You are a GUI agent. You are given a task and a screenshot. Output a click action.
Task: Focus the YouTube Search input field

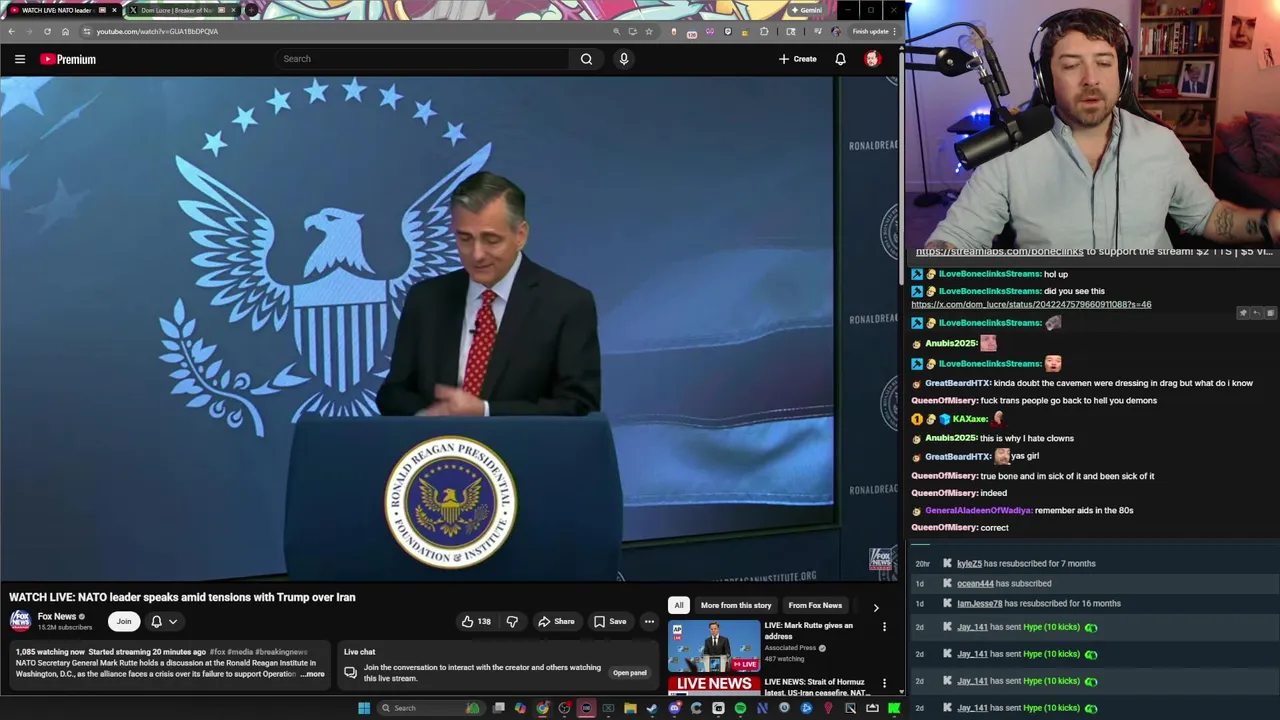pyautogui.click(x=423, y=59)
